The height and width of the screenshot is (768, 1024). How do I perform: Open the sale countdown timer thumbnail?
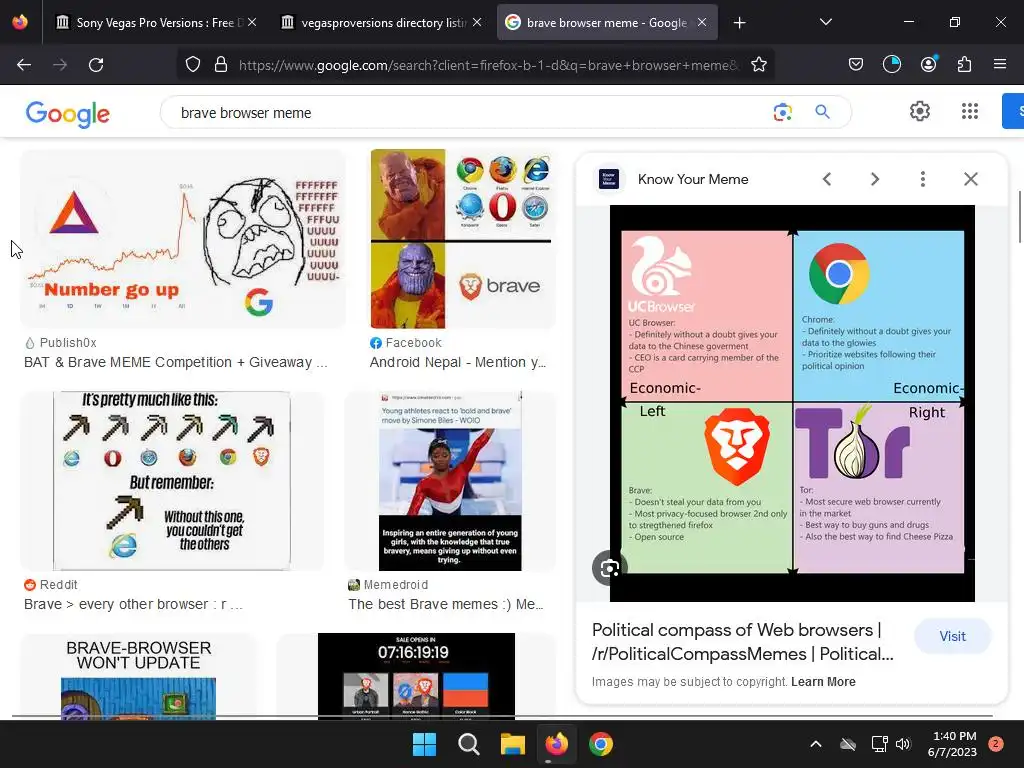pyautogui.click(x=416, y=677)
